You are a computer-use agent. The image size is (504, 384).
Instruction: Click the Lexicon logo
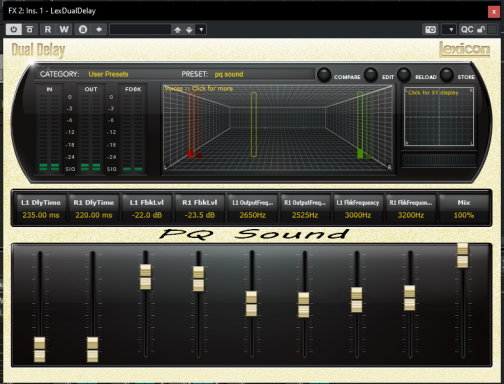(464, 49)
